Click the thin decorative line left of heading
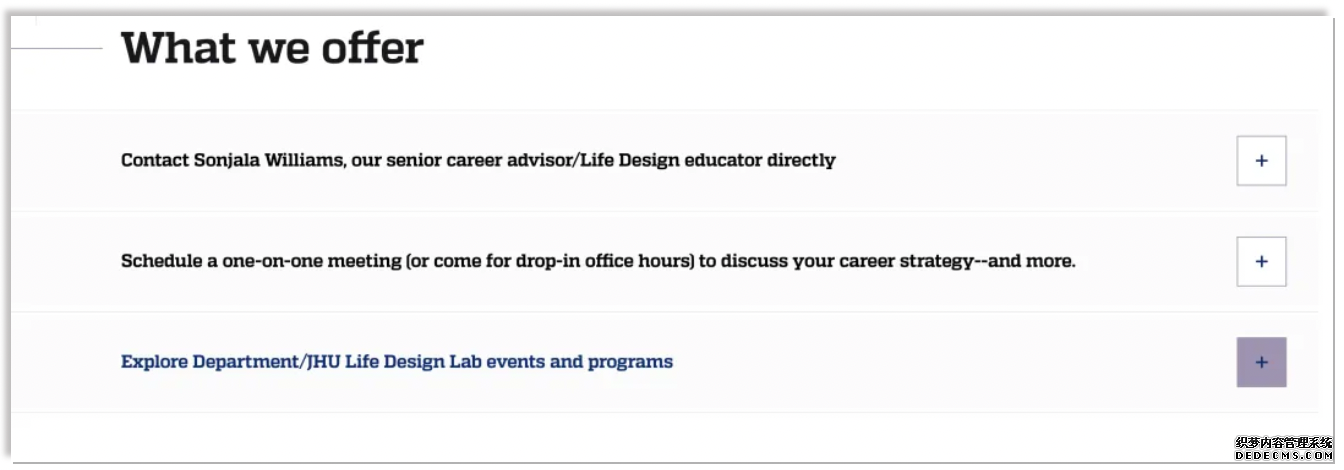 57,48
